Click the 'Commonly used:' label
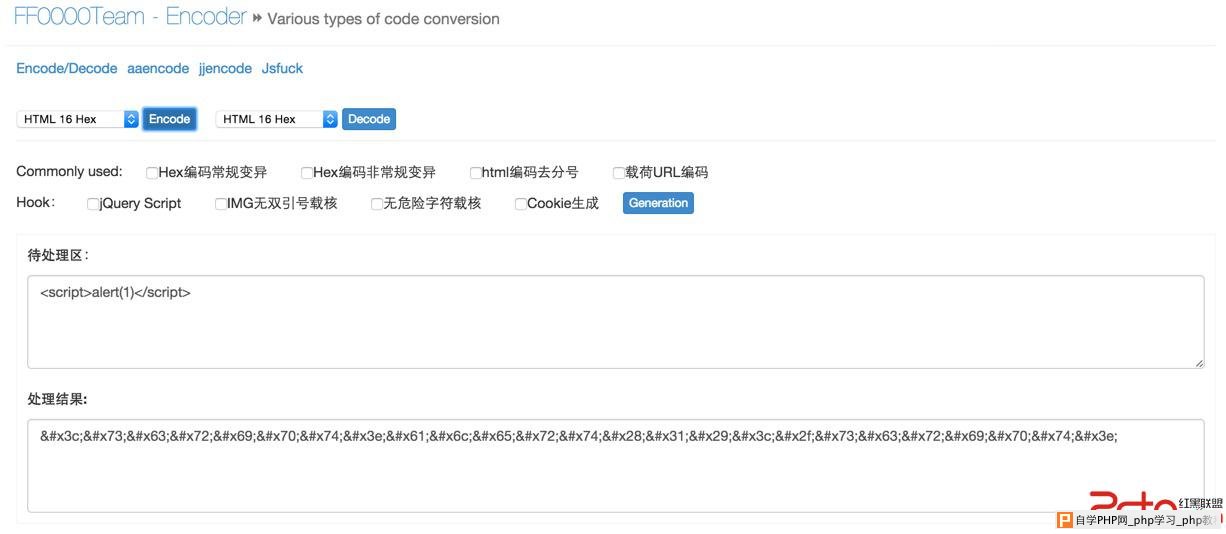The image size is (1226, 534). (69, 172)
